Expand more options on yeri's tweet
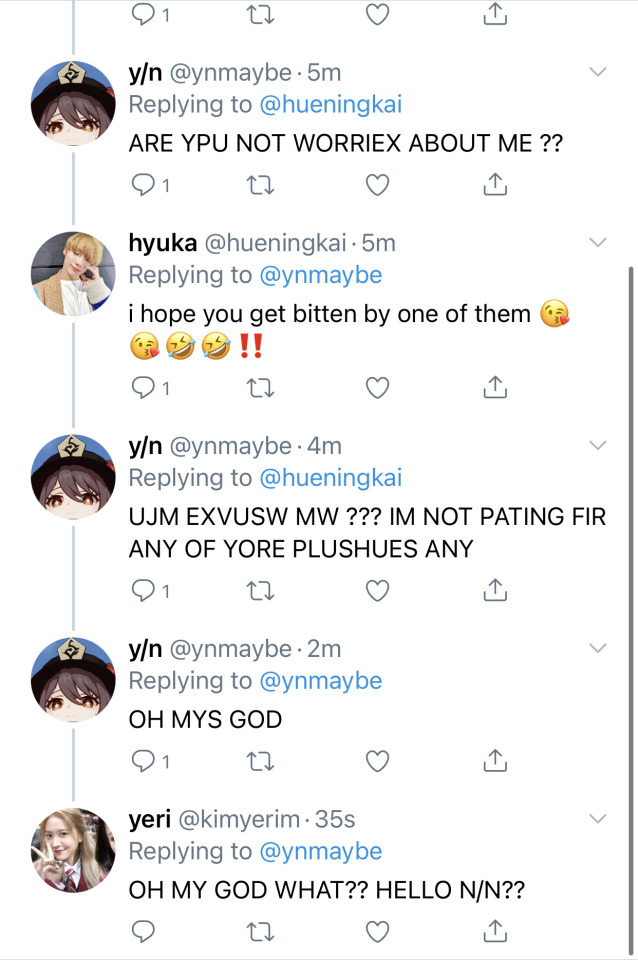638x960 pixels. 598,820
